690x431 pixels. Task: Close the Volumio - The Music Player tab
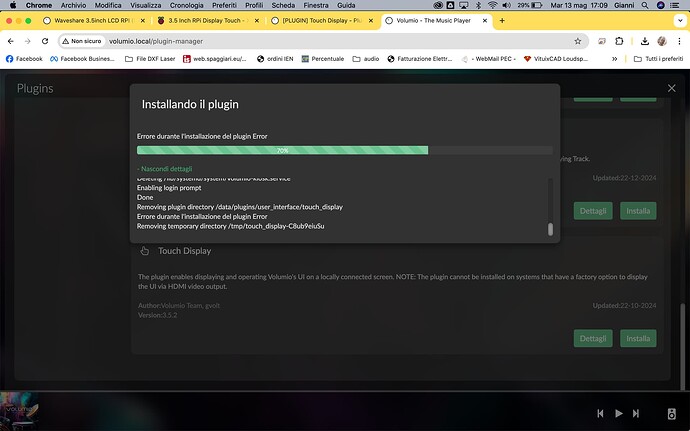coord(485,20)
